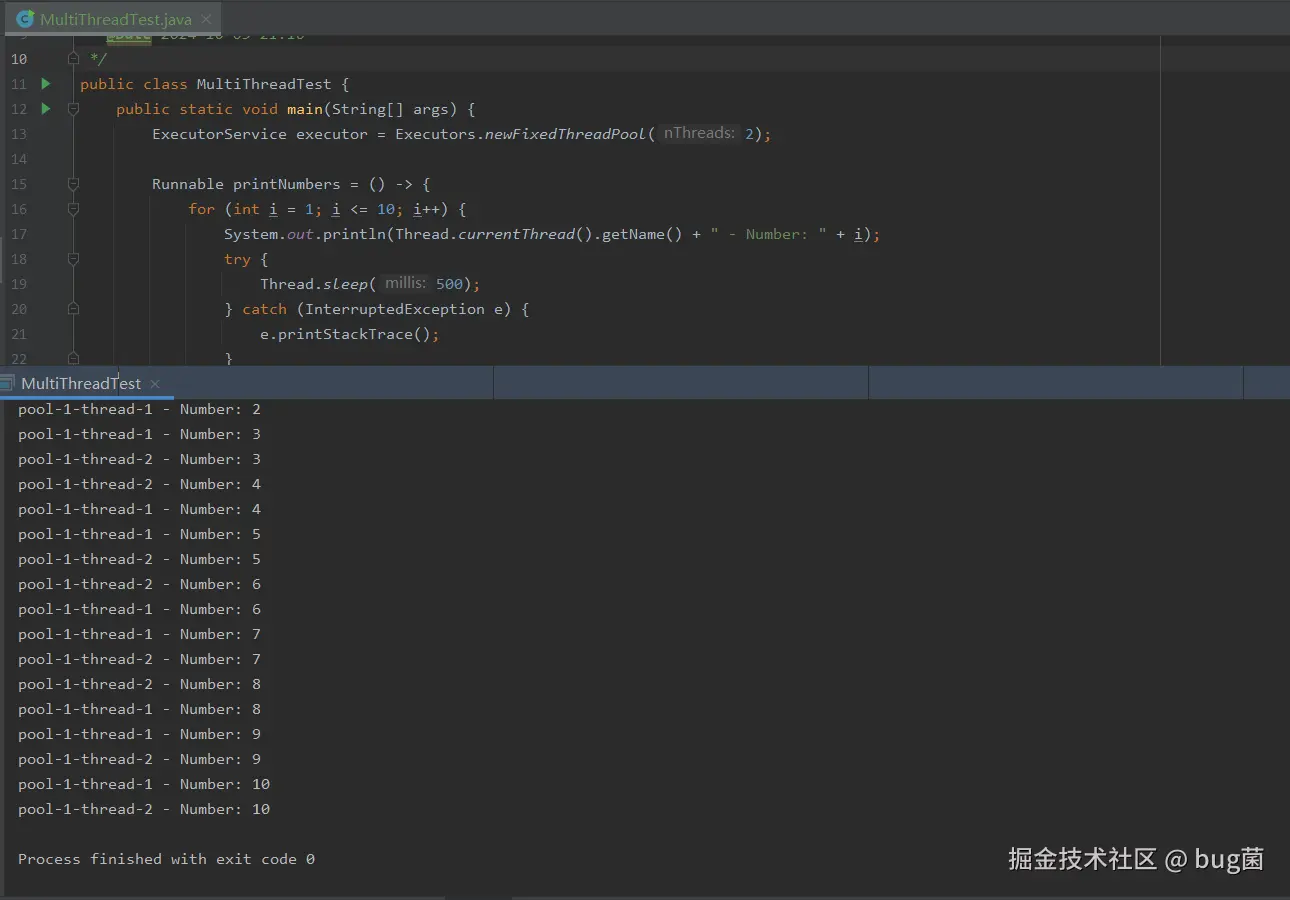Image resolution: width=1290 pixels, height=900 pixels.
Task: Collapse the main method fold marker on line 12
Action: click(x=73, y=109)
